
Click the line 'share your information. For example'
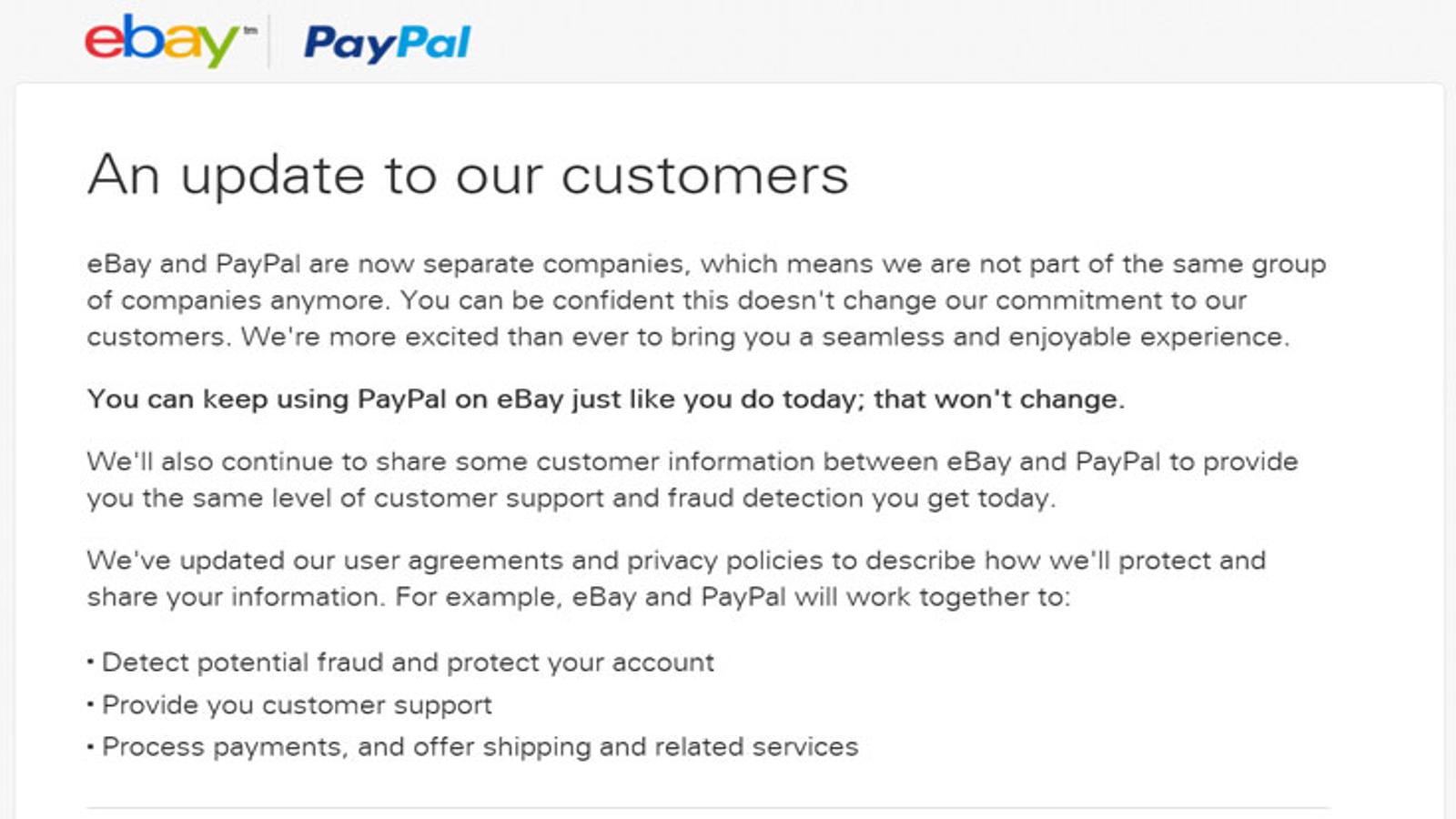(579, 597)
